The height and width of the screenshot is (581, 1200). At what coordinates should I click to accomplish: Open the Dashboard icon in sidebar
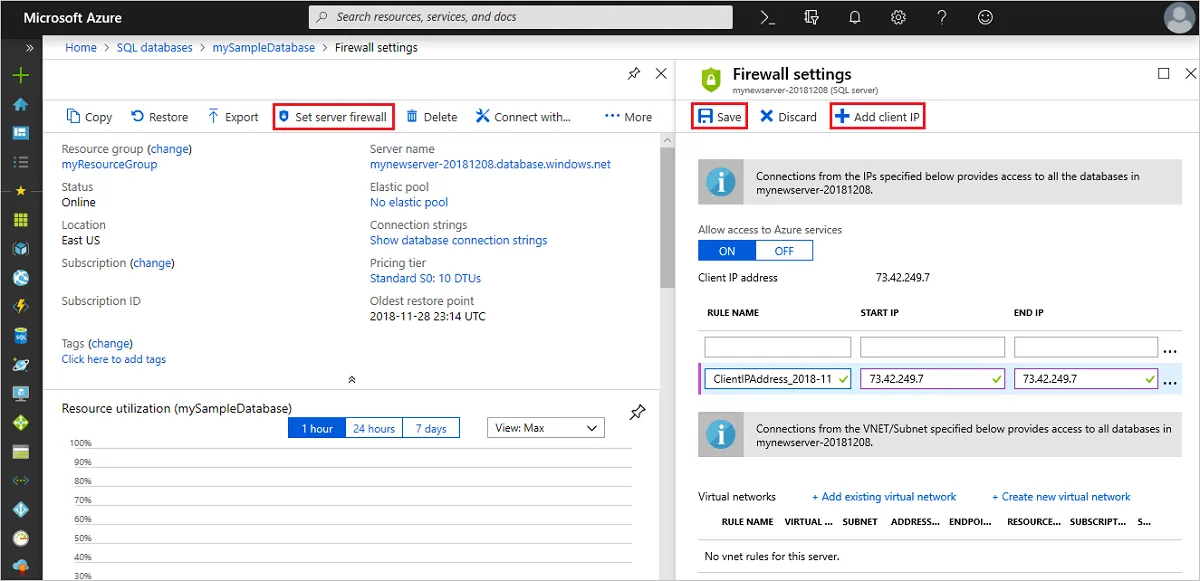[20, 133]
